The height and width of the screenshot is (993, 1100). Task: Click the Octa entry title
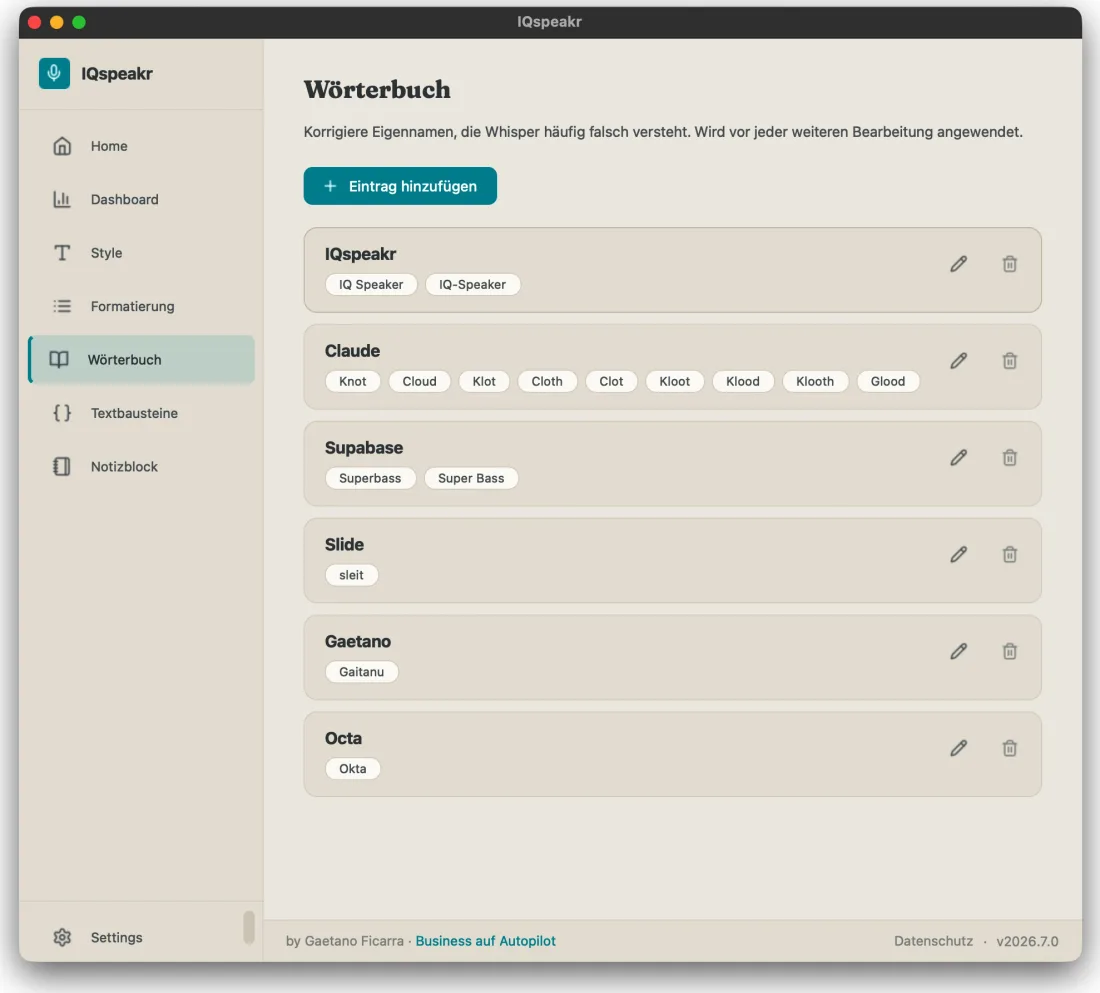343,738
